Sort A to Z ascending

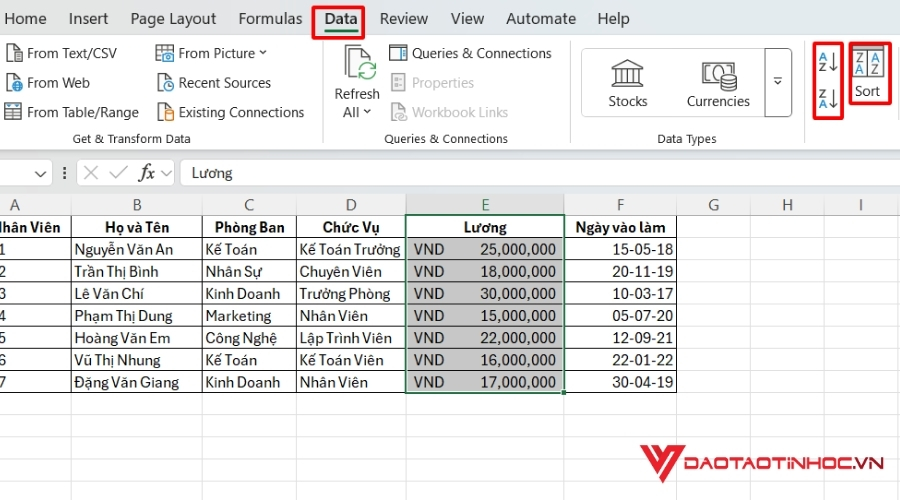pos(828,61)
